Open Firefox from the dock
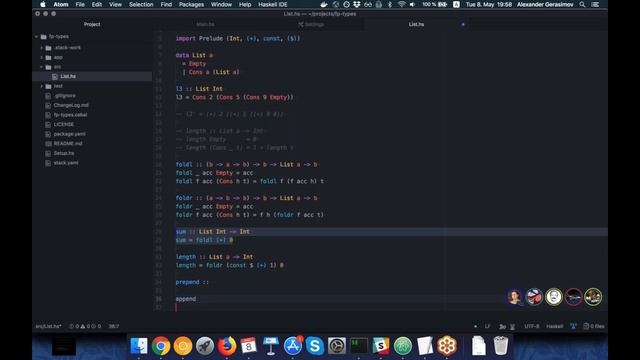The width and height of the screenshot is (640, 360). (x=227, y=346)
